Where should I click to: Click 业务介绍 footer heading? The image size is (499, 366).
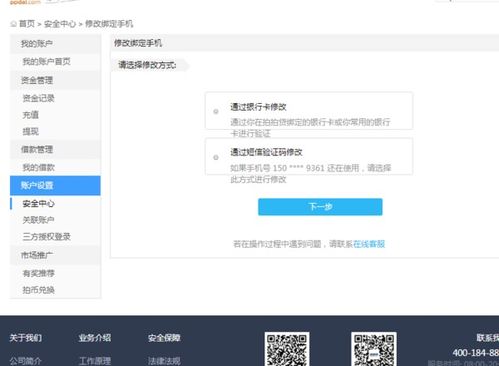[95, 338]
